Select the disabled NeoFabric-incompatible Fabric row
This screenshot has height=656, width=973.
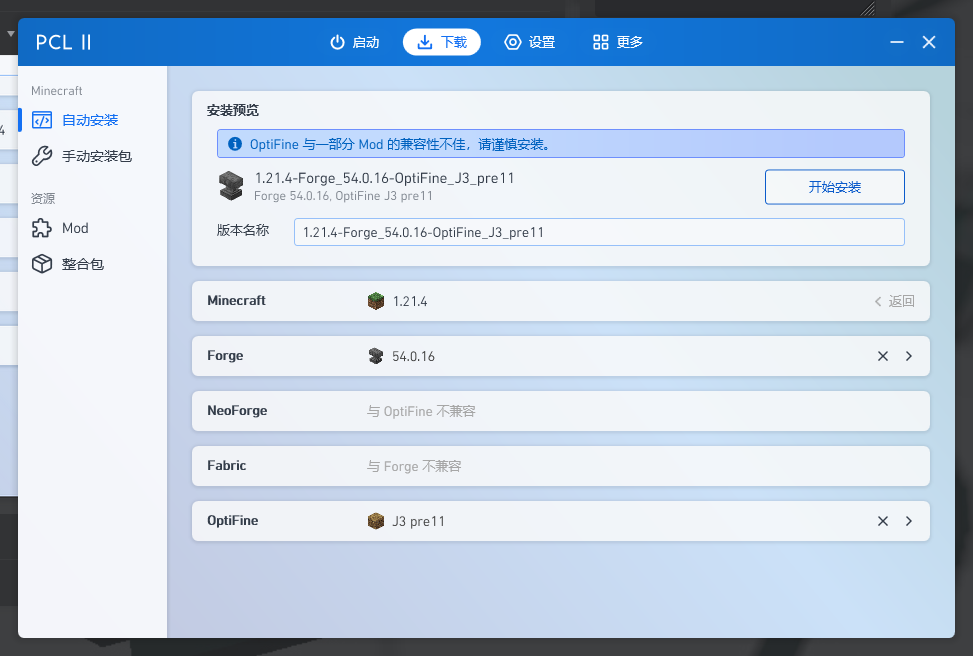pyautogui.click(x=560, y=466)
